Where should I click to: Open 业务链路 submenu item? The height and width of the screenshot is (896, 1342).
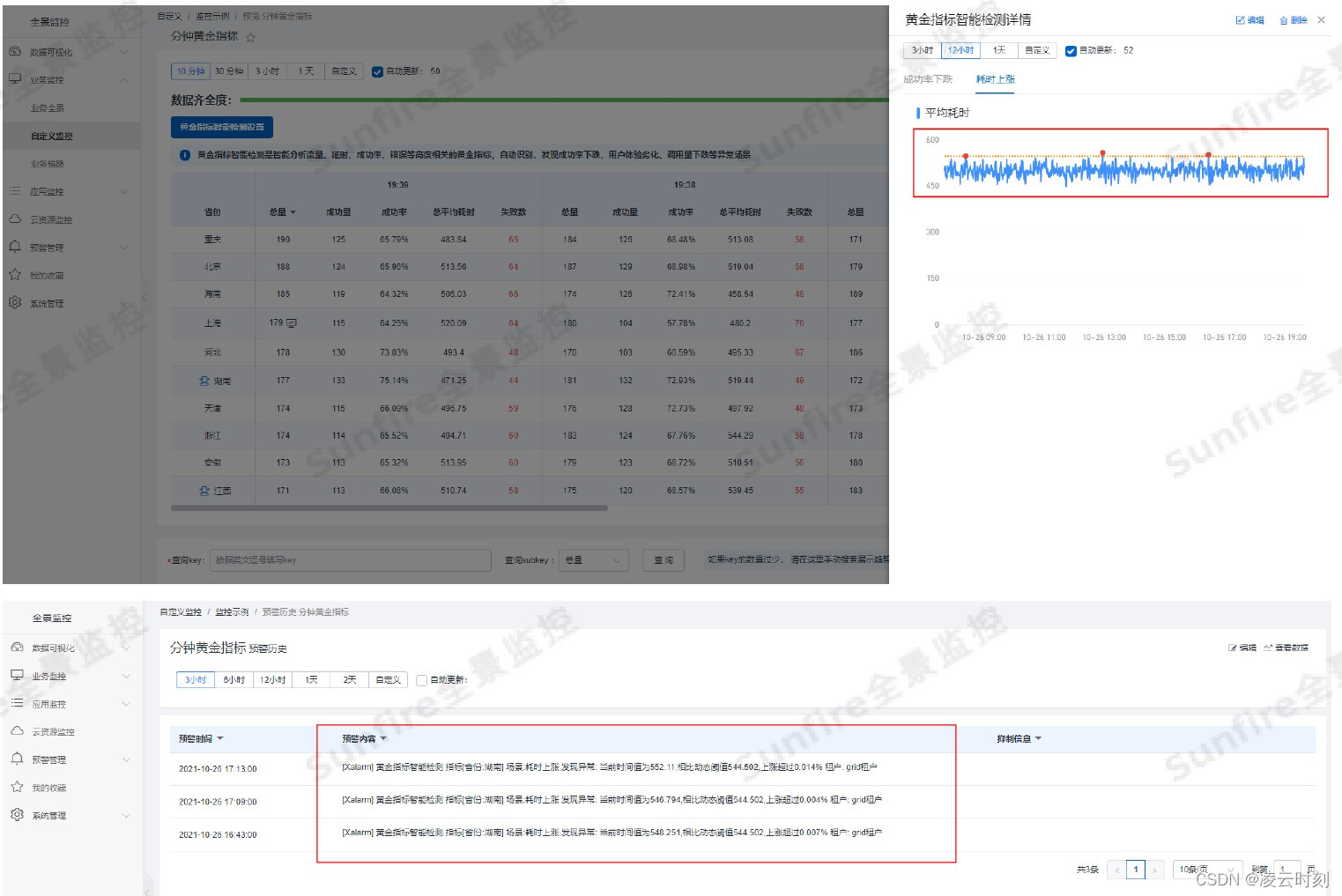pyautogui.click(x=48, y=163)
